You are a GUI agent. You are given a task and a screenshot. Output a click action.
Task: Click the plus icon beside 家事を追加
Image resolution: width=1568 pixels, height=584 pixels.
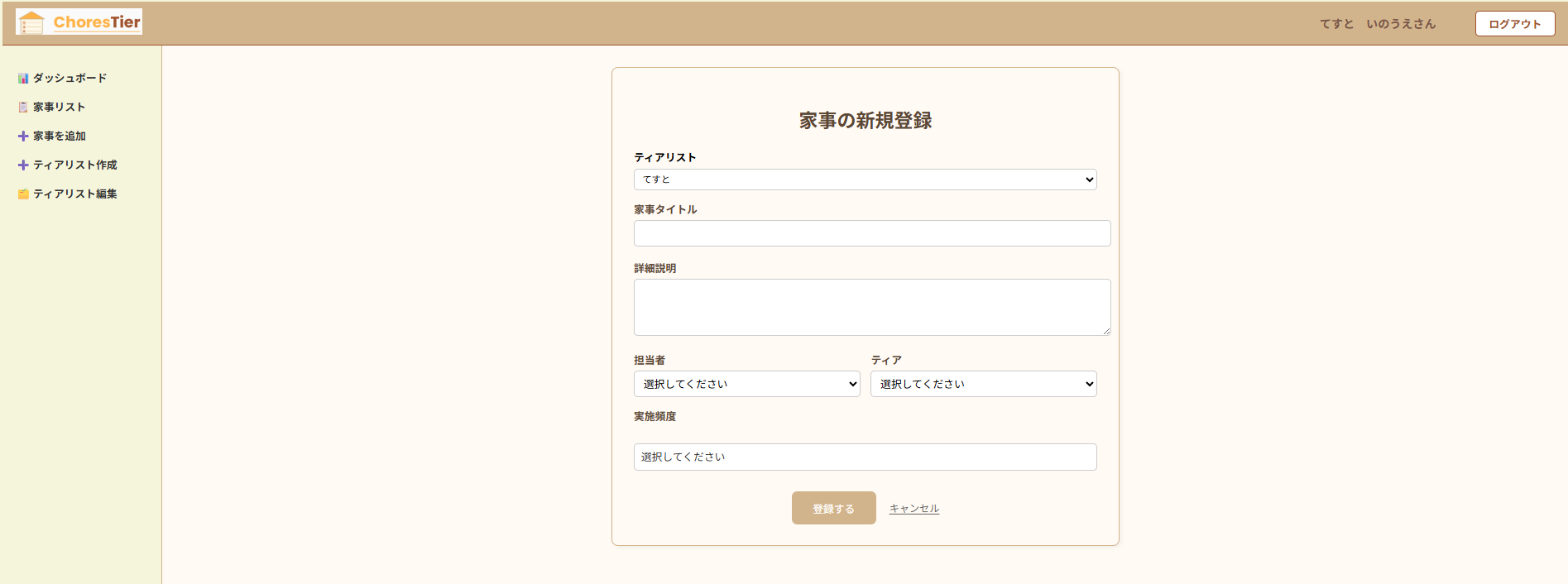pos(23,136)
